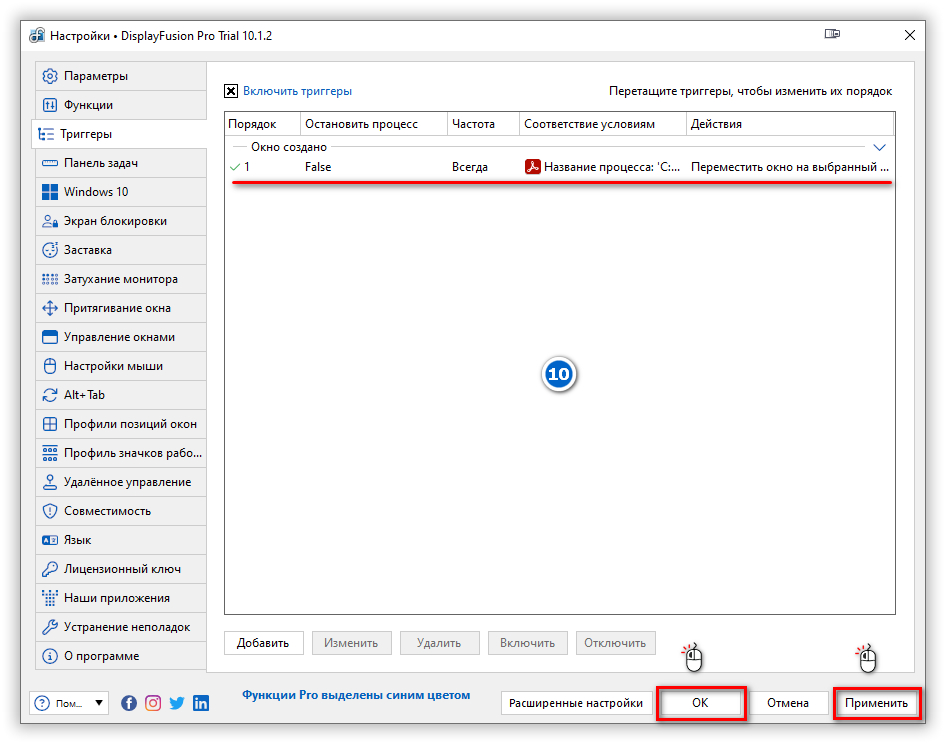This screenshot has width=946, height=744.
Task: Click the Заставка icon
Action: (49, 250)
